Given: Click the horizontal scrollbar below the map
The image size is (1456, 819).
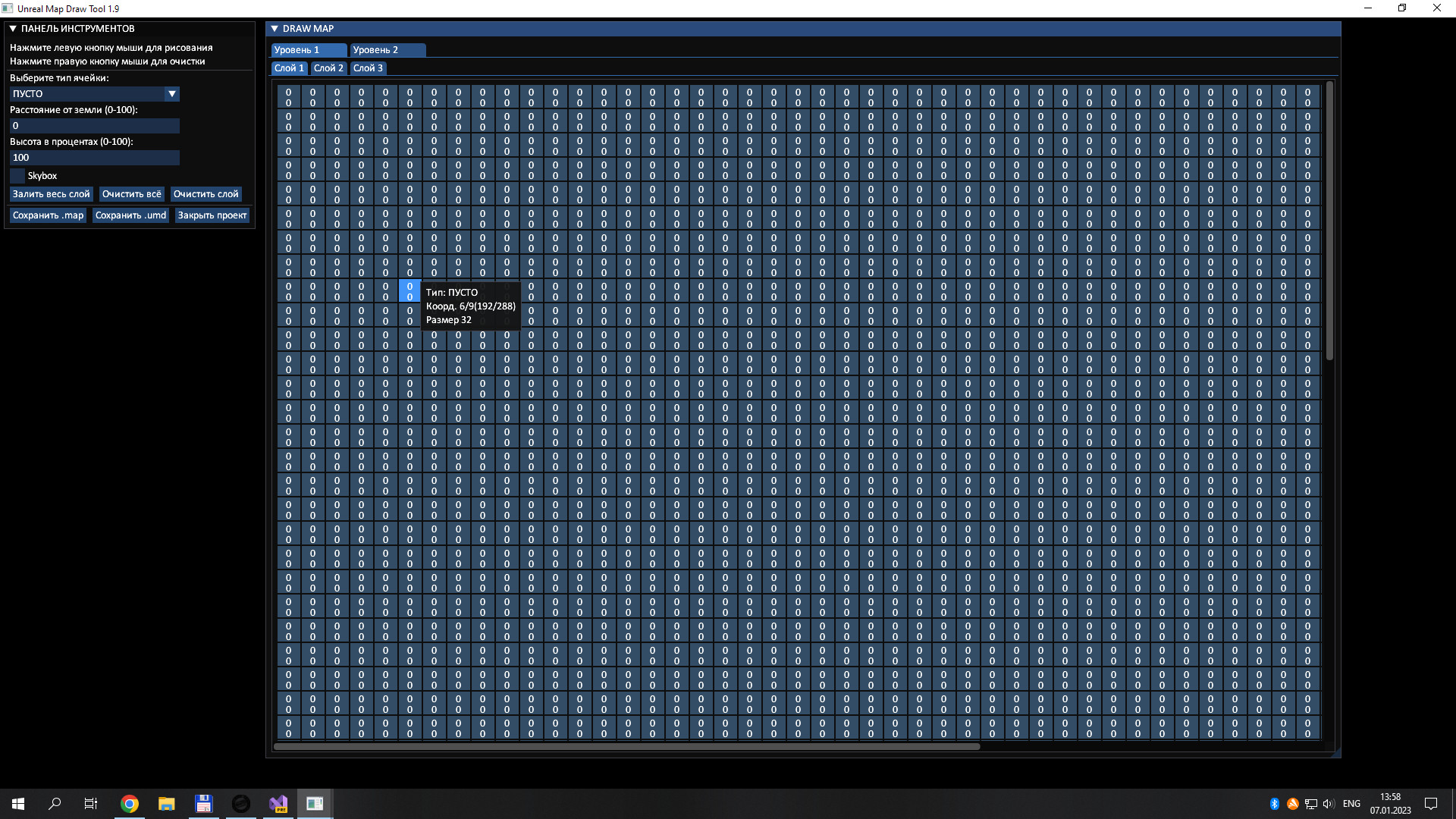Looking at the screenshot, I should click(x=626, y=746).
